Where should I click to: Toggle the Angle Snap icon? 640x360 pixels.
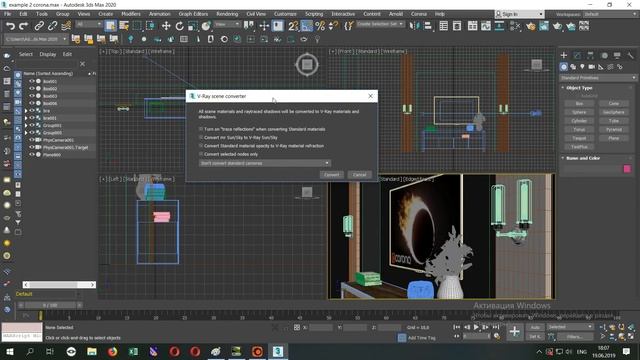307,26
